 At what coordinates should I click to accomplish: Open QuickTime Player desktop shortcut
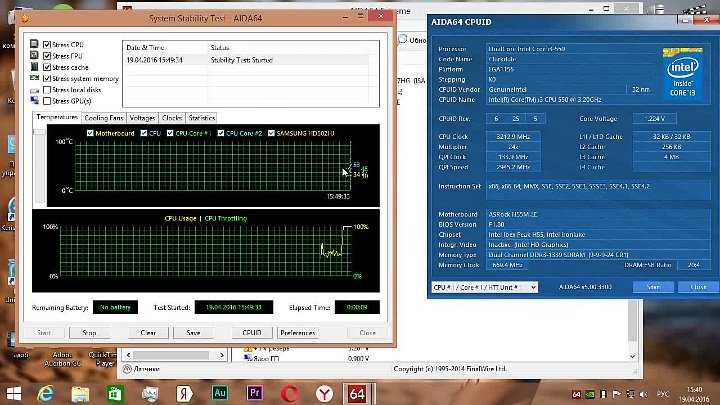click(x=103, y=358)
